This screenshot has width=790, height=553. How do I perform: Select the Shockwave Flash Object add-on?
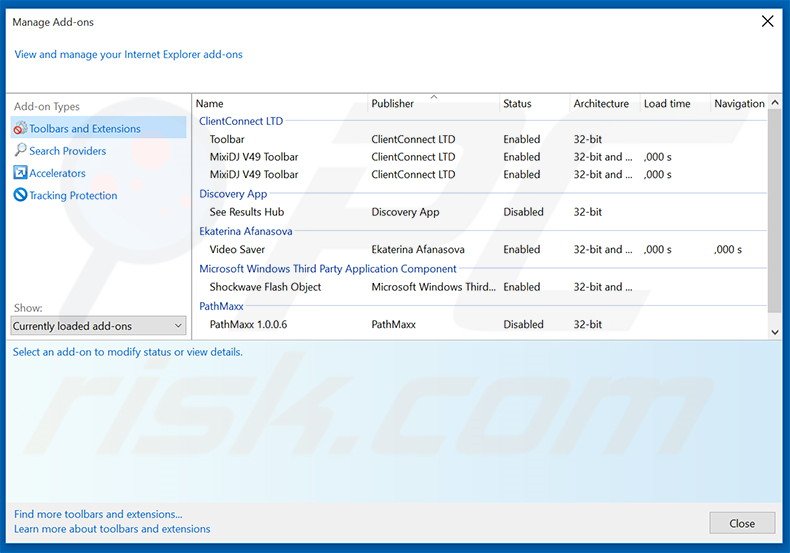pyautogui.click(x=481, y=287)
